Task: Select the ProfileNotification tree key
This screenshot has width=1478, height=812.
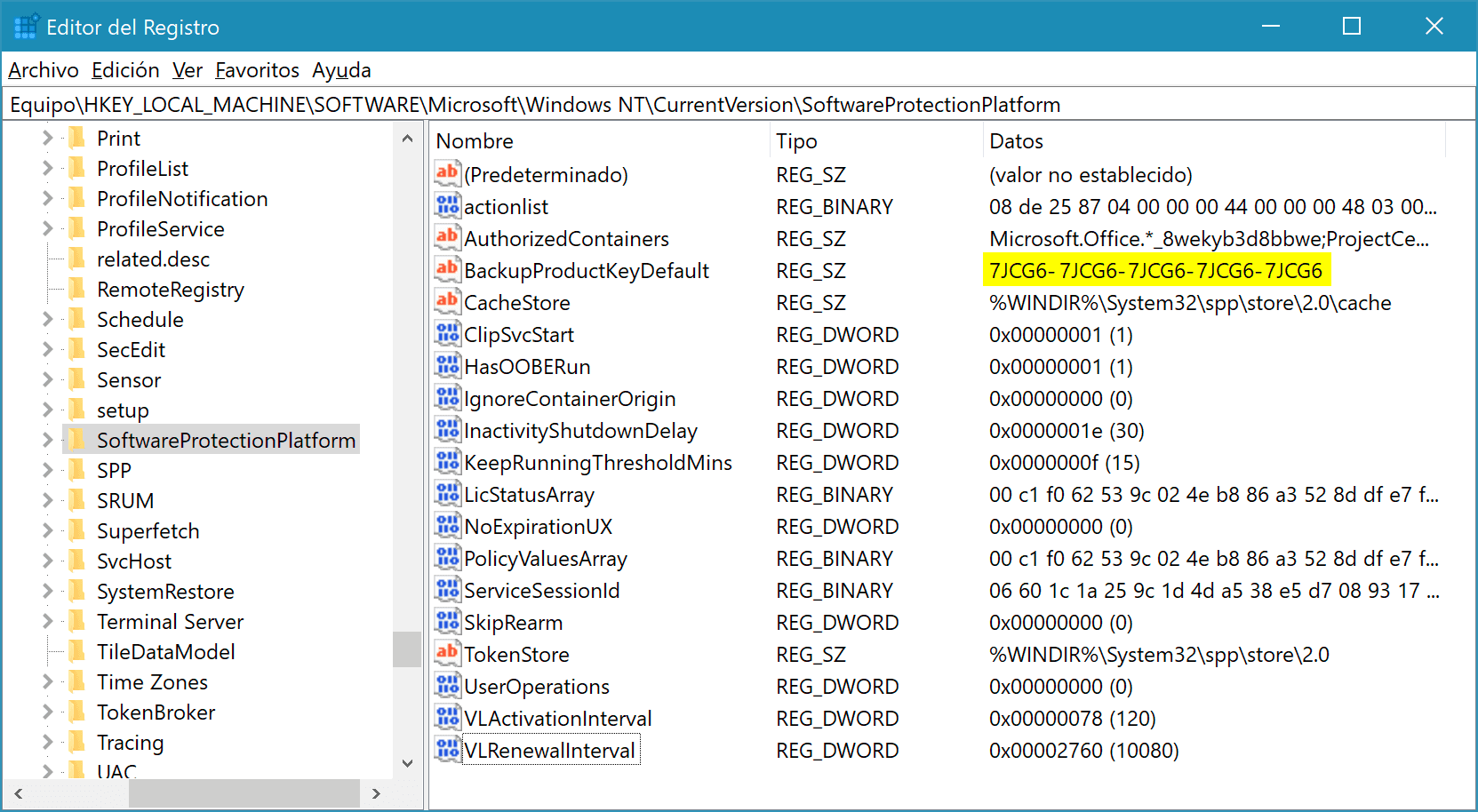Action: (x=182, y=198)
